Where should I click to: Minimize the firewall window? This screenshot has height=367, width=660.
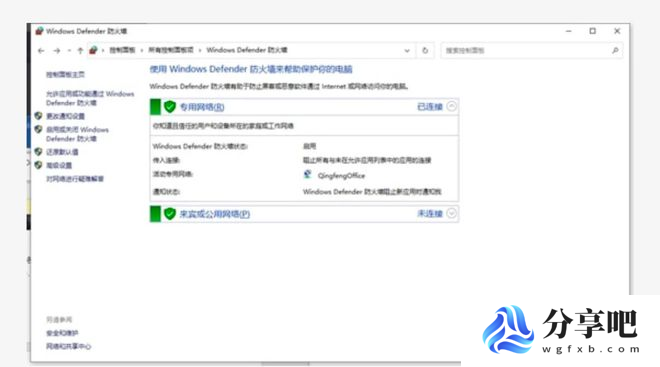pyautogui.click(x=569, y=31)
